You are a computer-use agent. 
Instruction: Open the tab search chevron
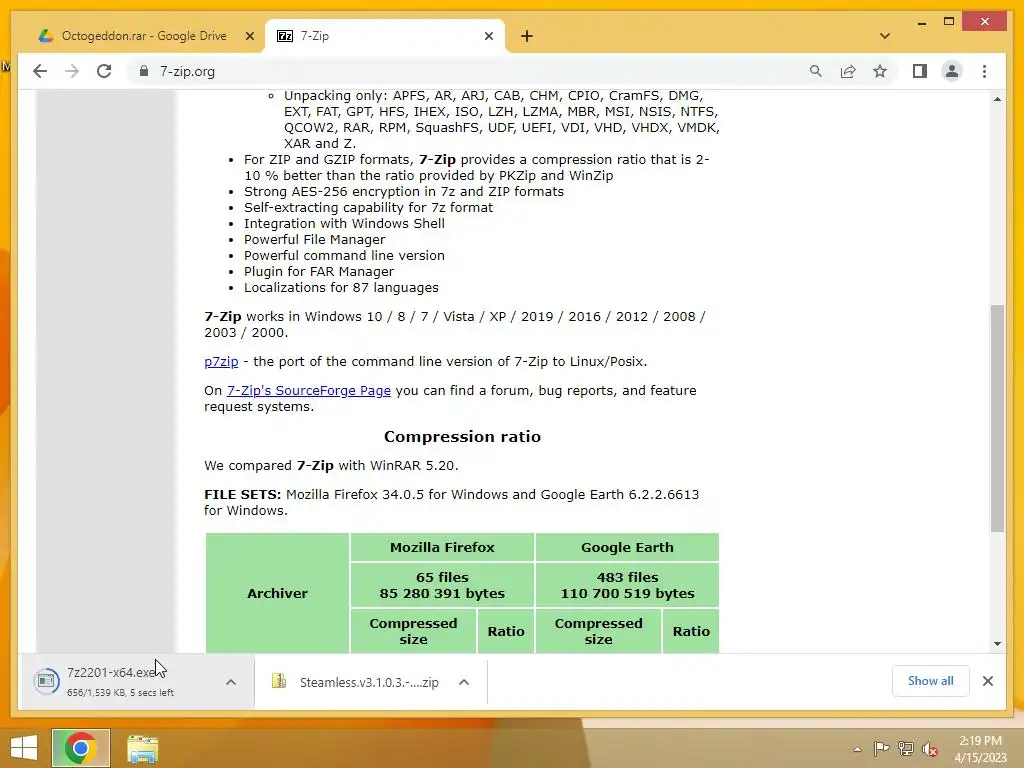click(885, 36)
